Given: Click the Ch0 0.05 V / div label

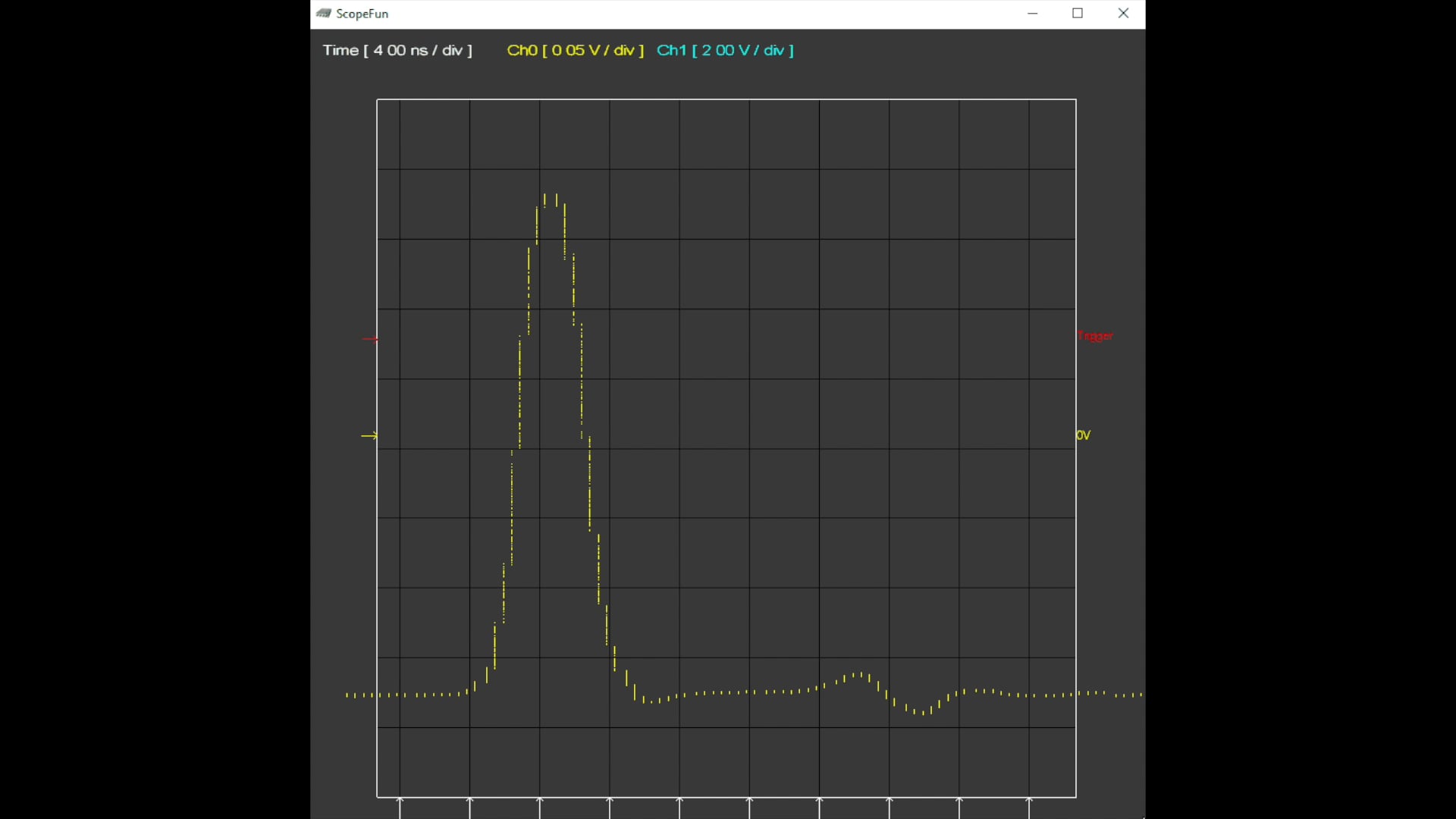Looking at the screenshot, I should tap(576, 50).
